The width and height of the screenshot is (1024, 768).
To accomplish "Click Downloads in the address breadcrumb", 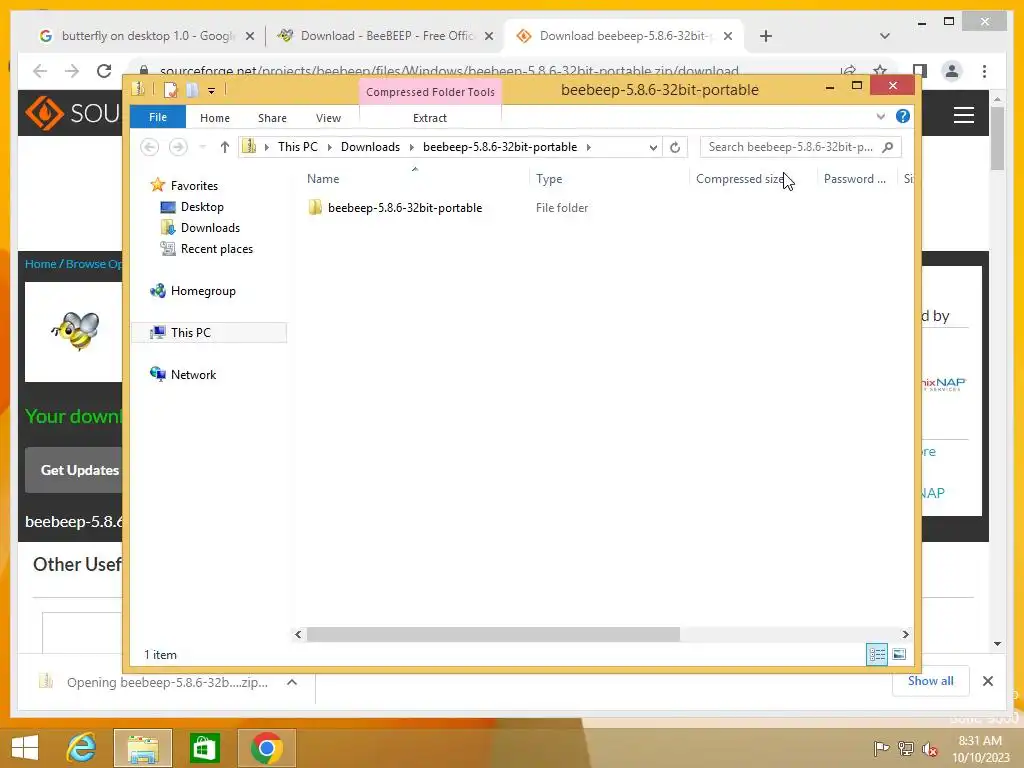I will click(x=370, y=147).
